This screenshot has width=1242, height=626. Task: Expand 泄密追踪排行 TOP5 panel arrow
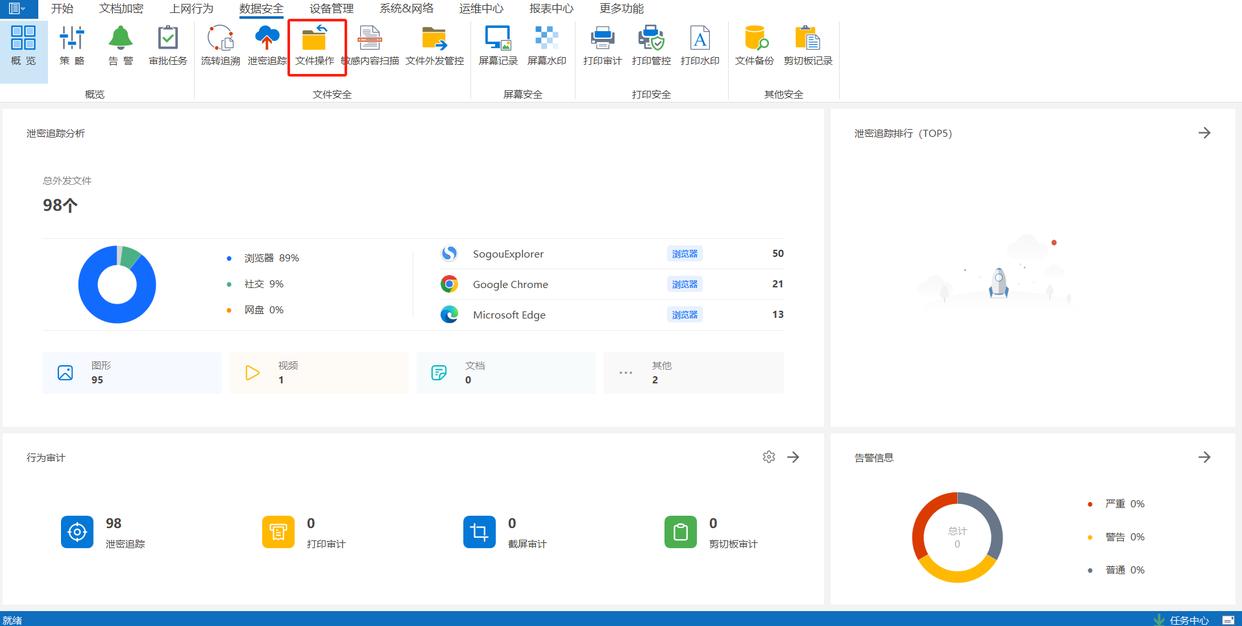[x=1204, y=133]
